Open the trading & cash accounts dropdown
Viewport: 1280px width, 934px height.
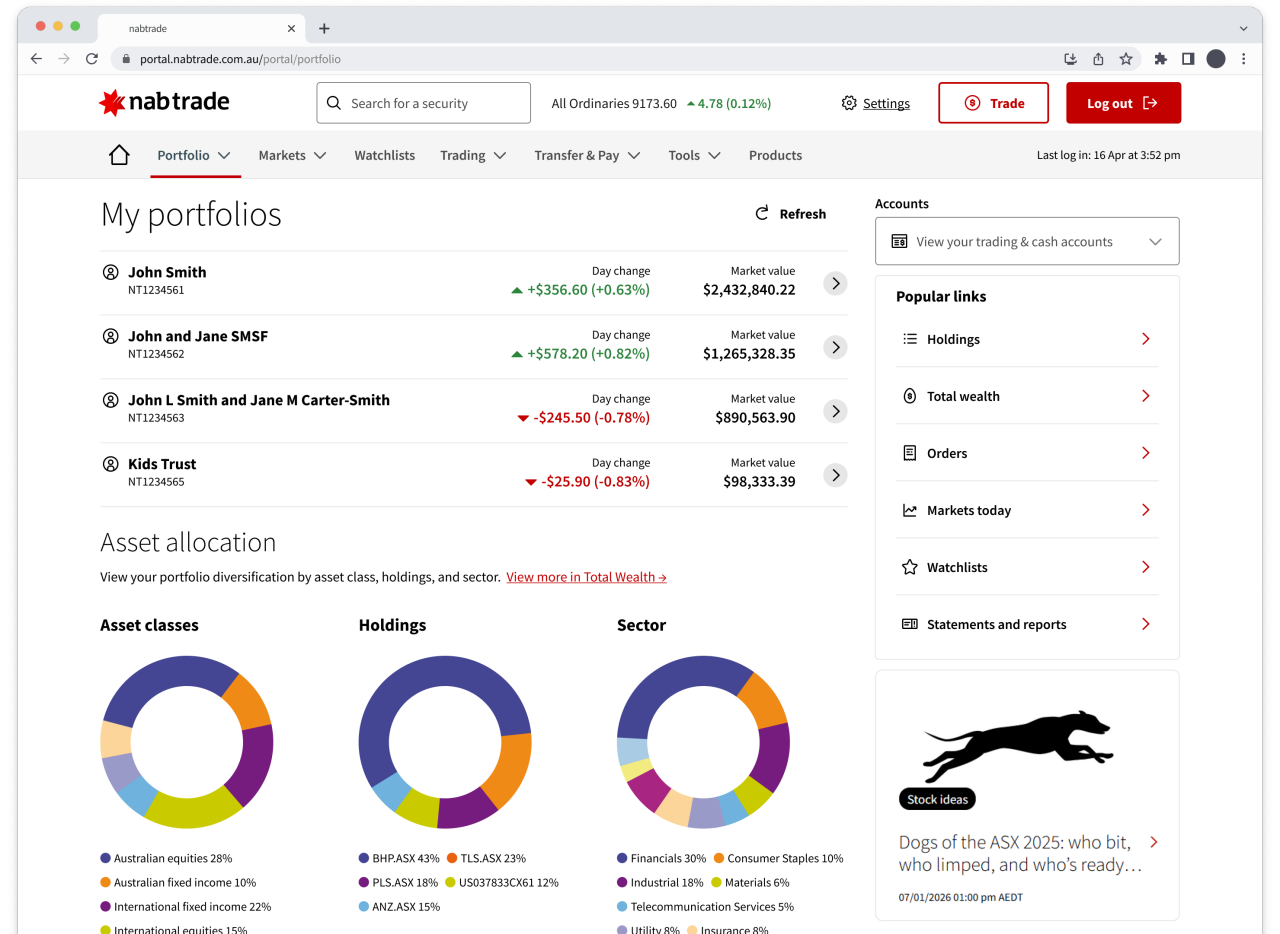[1027, 241]
